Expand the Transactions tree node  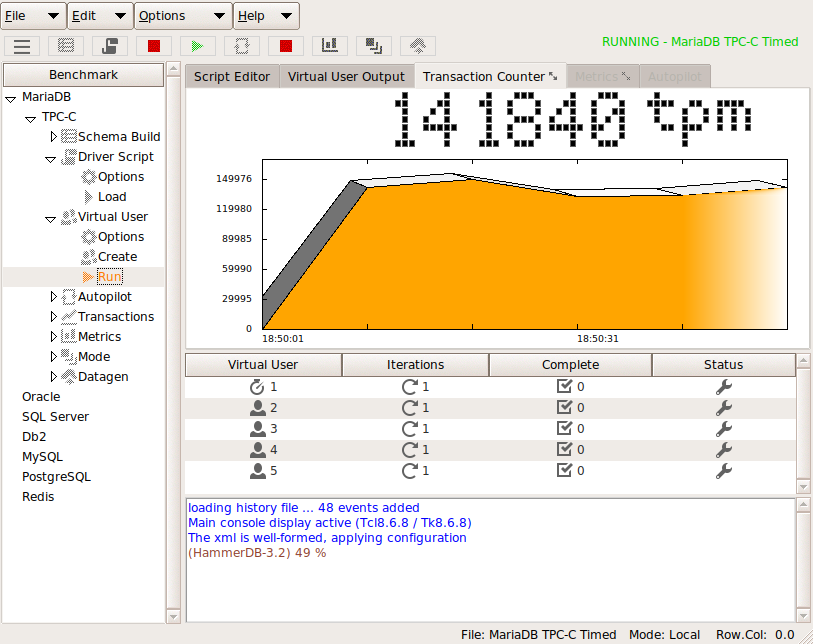(x=53, y=316)
